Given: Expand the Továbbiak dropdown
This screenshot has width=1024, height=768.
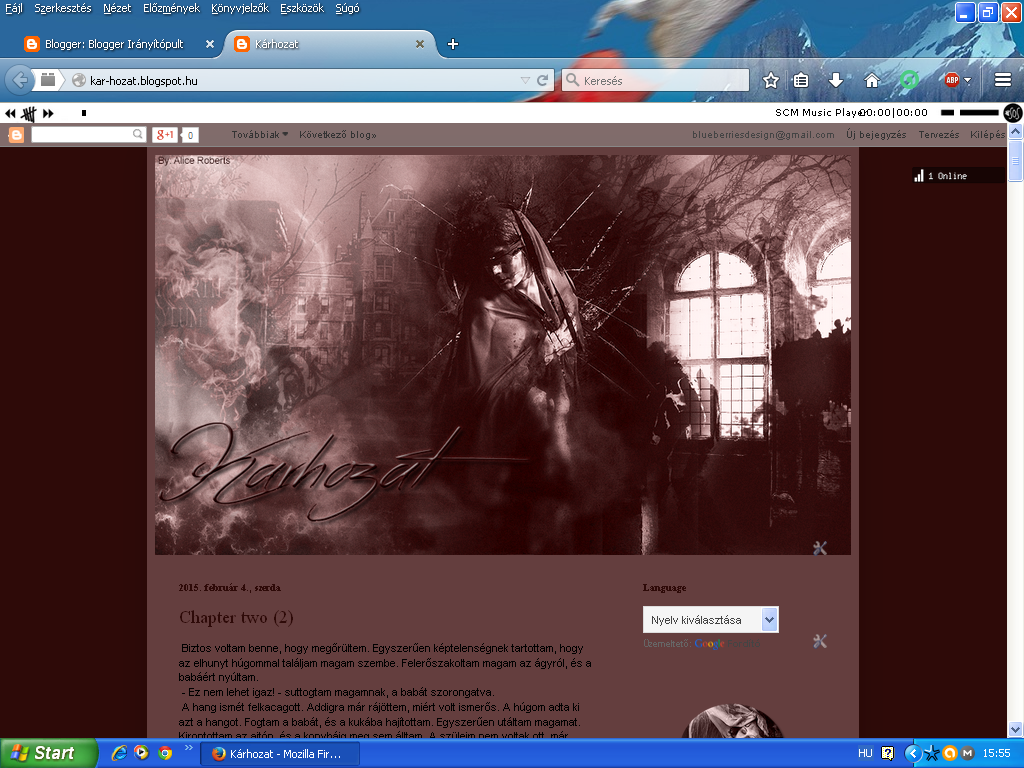Looking at the screenshot, I should coord(259,135).
